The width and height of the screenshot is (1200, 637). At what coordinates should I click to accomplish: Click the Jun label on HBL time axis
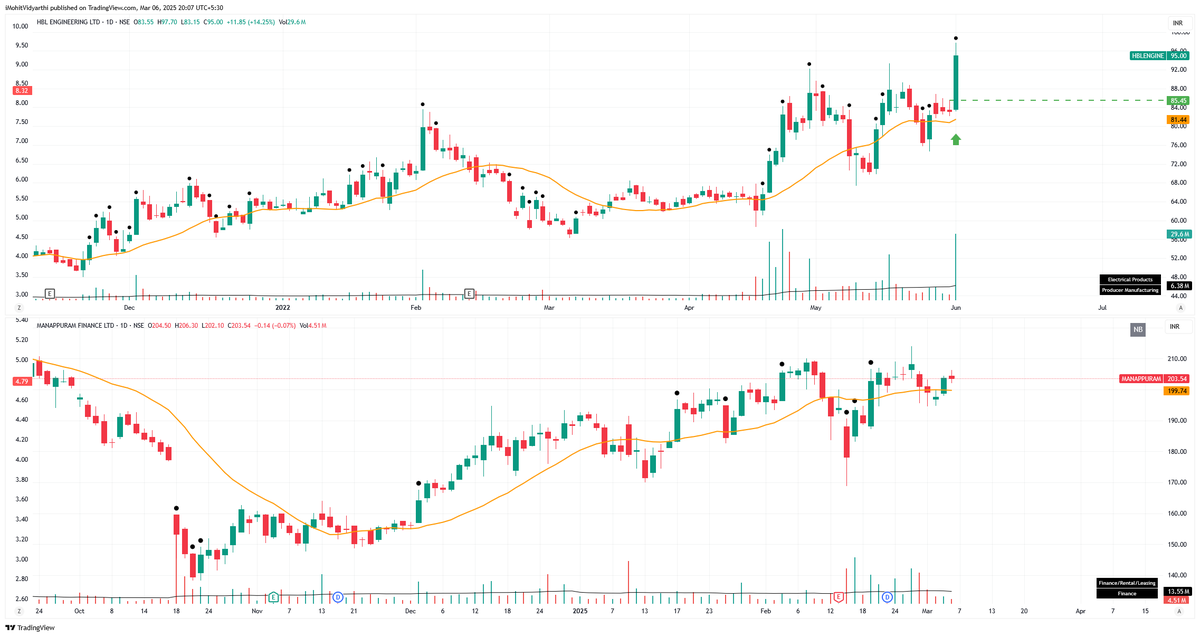coord(955,309)
